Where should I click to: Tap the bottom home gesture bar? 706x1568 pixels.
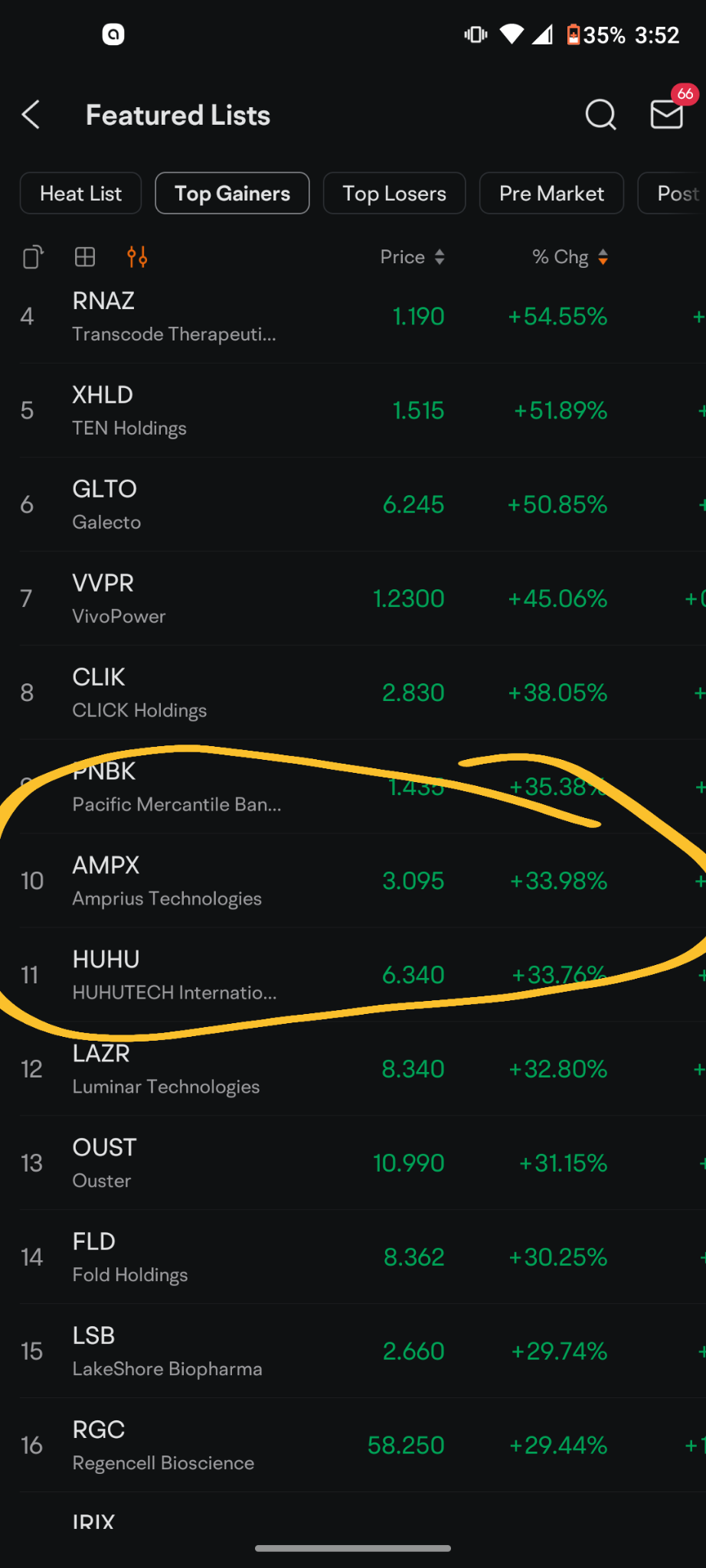pos(353,1548)
